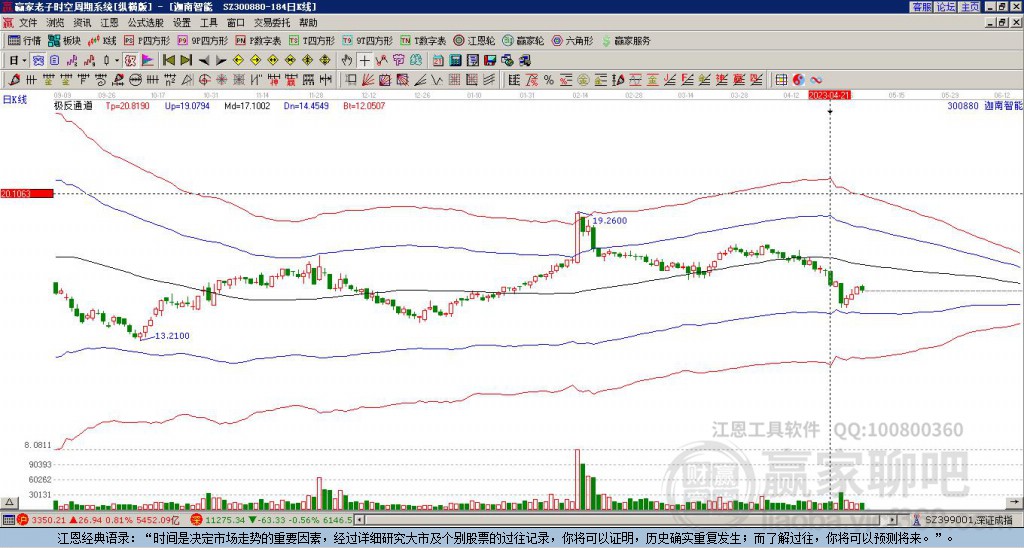The height and width of the screenshot is (548, 1024).
Task: Select the hand pan tool icon
Action: [347, 61]
